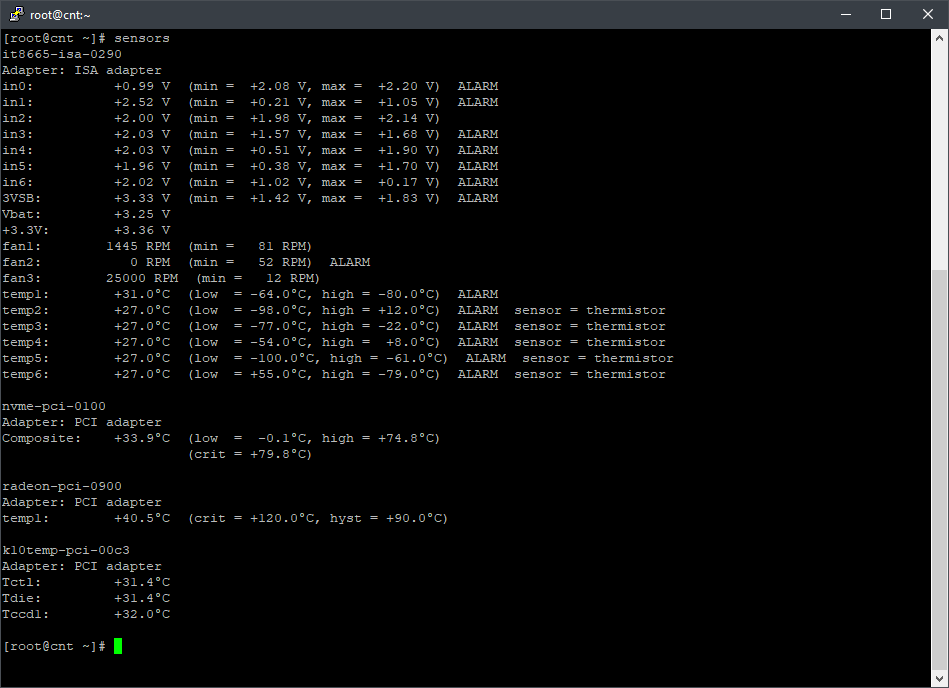This screenshot has width=949, height=688.
Task: Open the PuTTY system menu icon
Action: click(16, 14)
